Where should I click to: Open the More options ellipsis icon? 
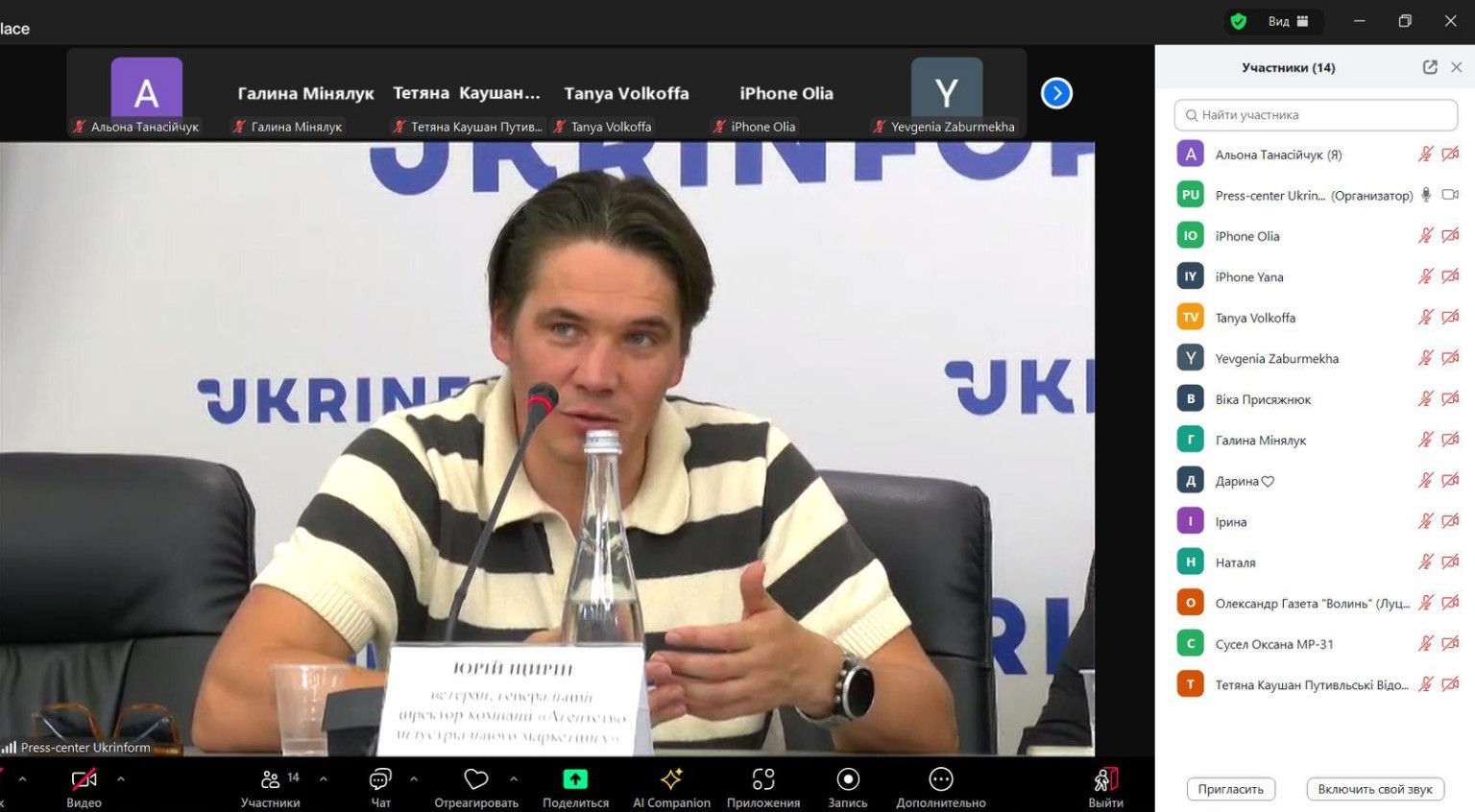click(941, 779)
